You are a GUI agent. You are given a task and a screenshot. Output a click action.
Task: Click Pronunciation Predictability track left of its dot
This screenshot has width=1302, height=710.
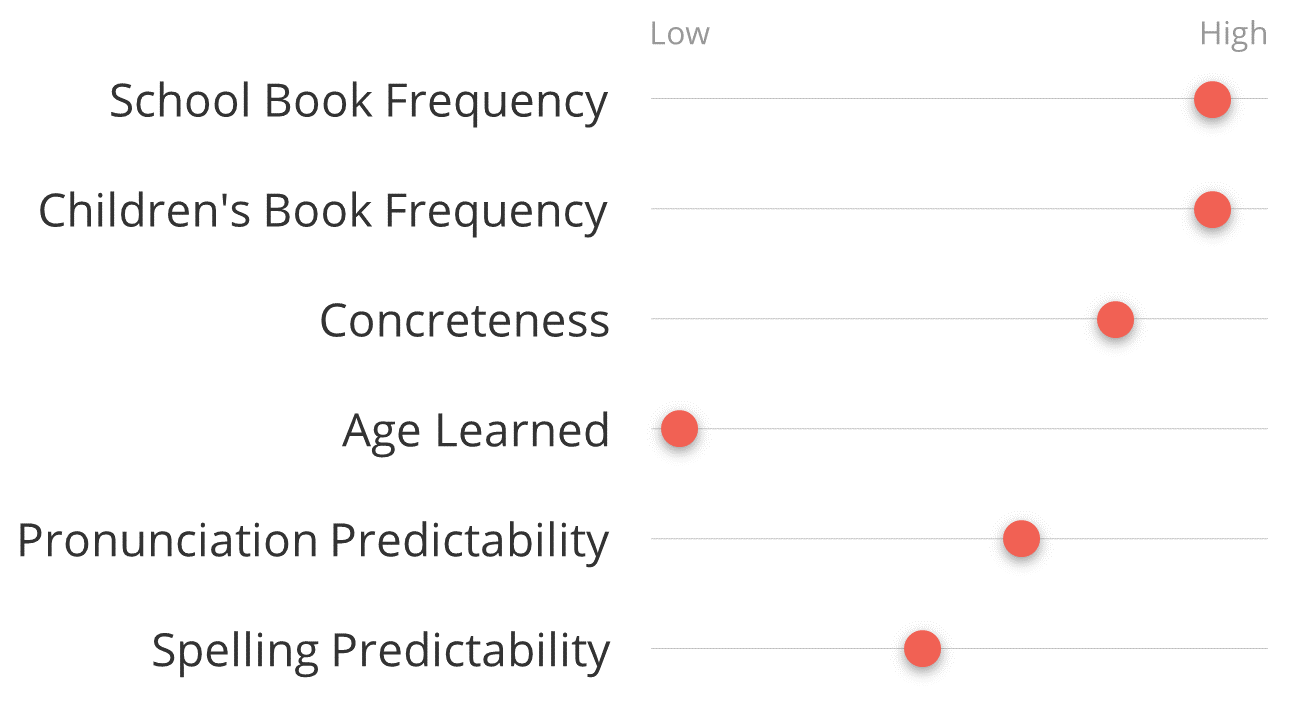point(827,539)
